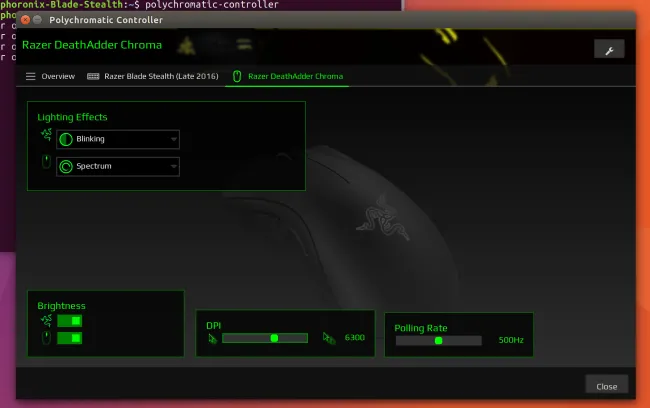Click the DPI heading label
Image resolution: width=650 pixels, height=408 pixels.
pos(213,325)
